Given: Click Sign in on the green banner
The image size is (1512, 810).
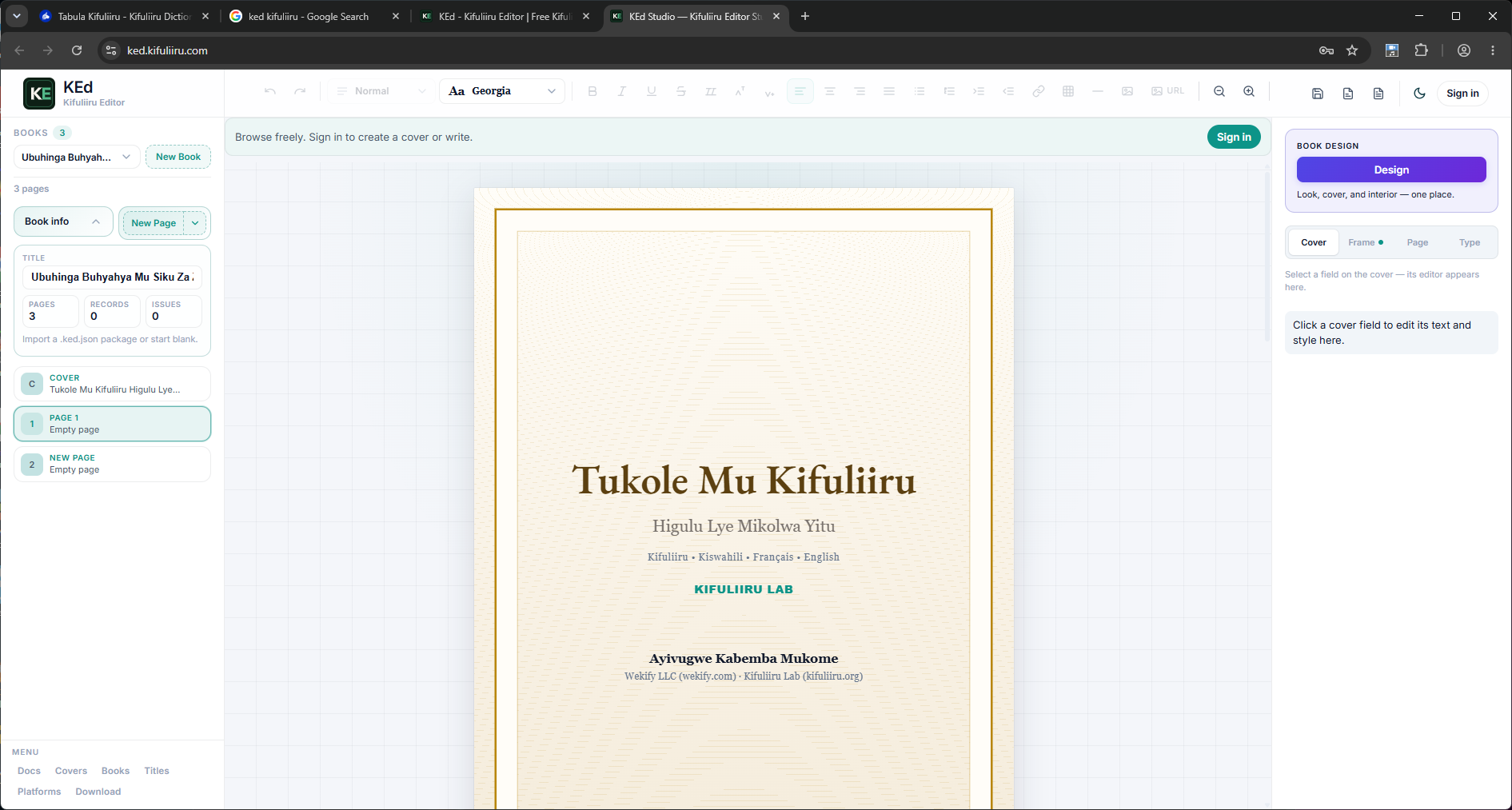Looking at the screenshot, I should 1234,137.
